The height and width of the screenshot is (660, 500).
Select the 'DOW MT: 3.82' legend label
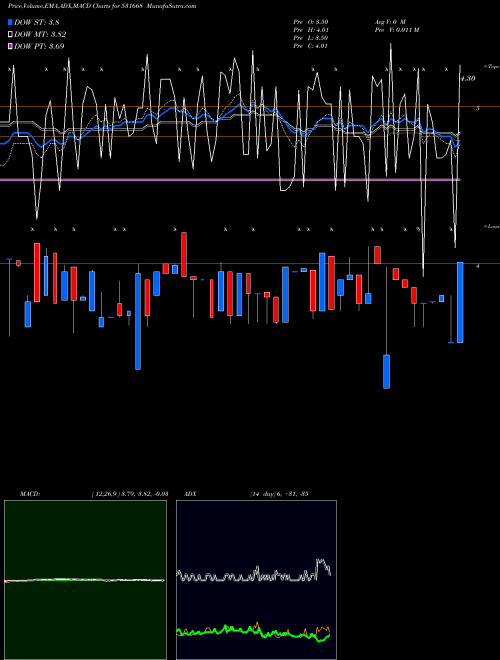(x=40, y=34)
